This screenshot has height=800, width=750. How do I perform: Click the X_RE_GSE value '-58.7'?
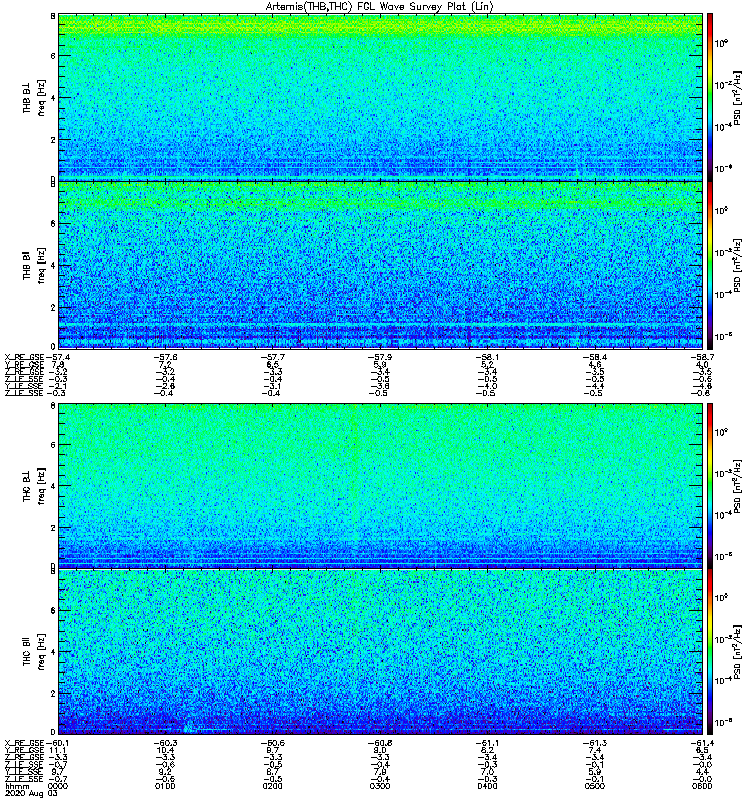(x=702, y=357)
